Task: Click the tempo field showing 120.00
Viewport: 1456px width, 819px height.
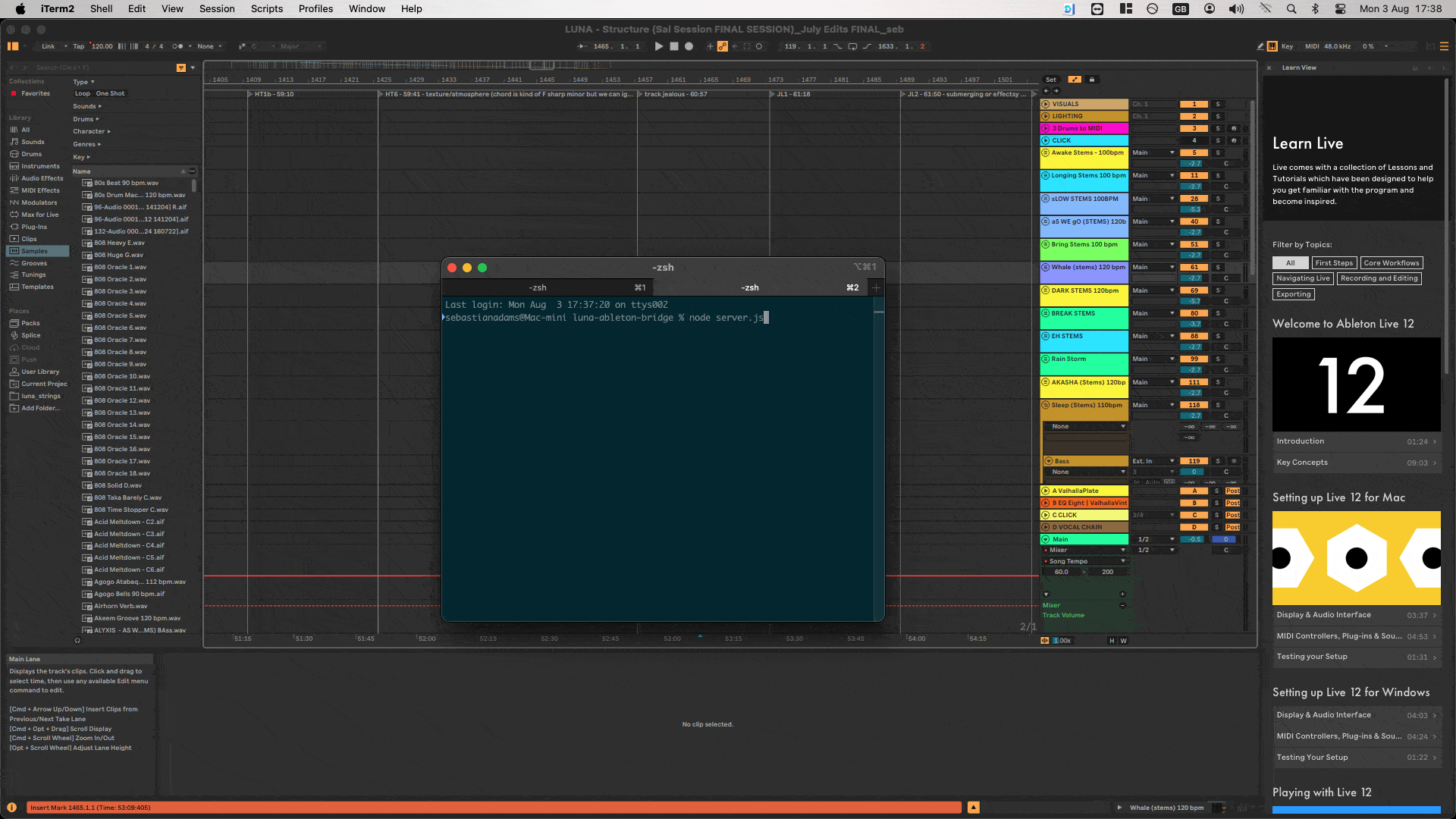Action: (102, 46)
